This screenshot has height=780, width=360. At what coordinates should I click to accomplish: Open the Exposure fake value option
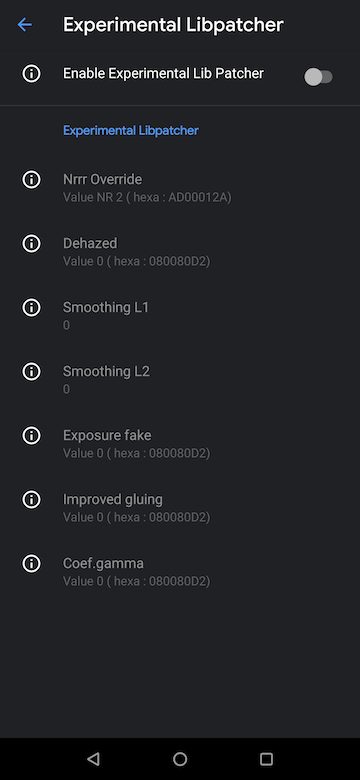pos(180,444)
